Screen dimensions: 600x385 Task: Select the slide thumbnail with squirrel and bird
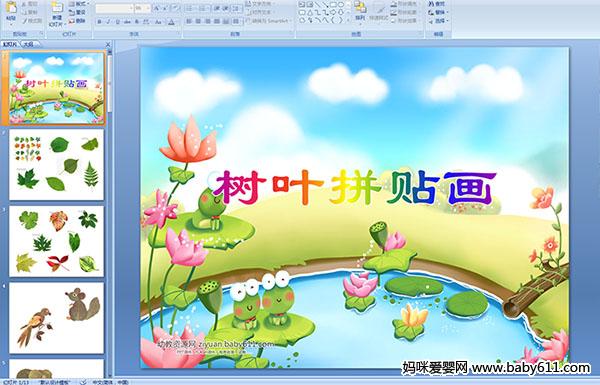[57, 318]
